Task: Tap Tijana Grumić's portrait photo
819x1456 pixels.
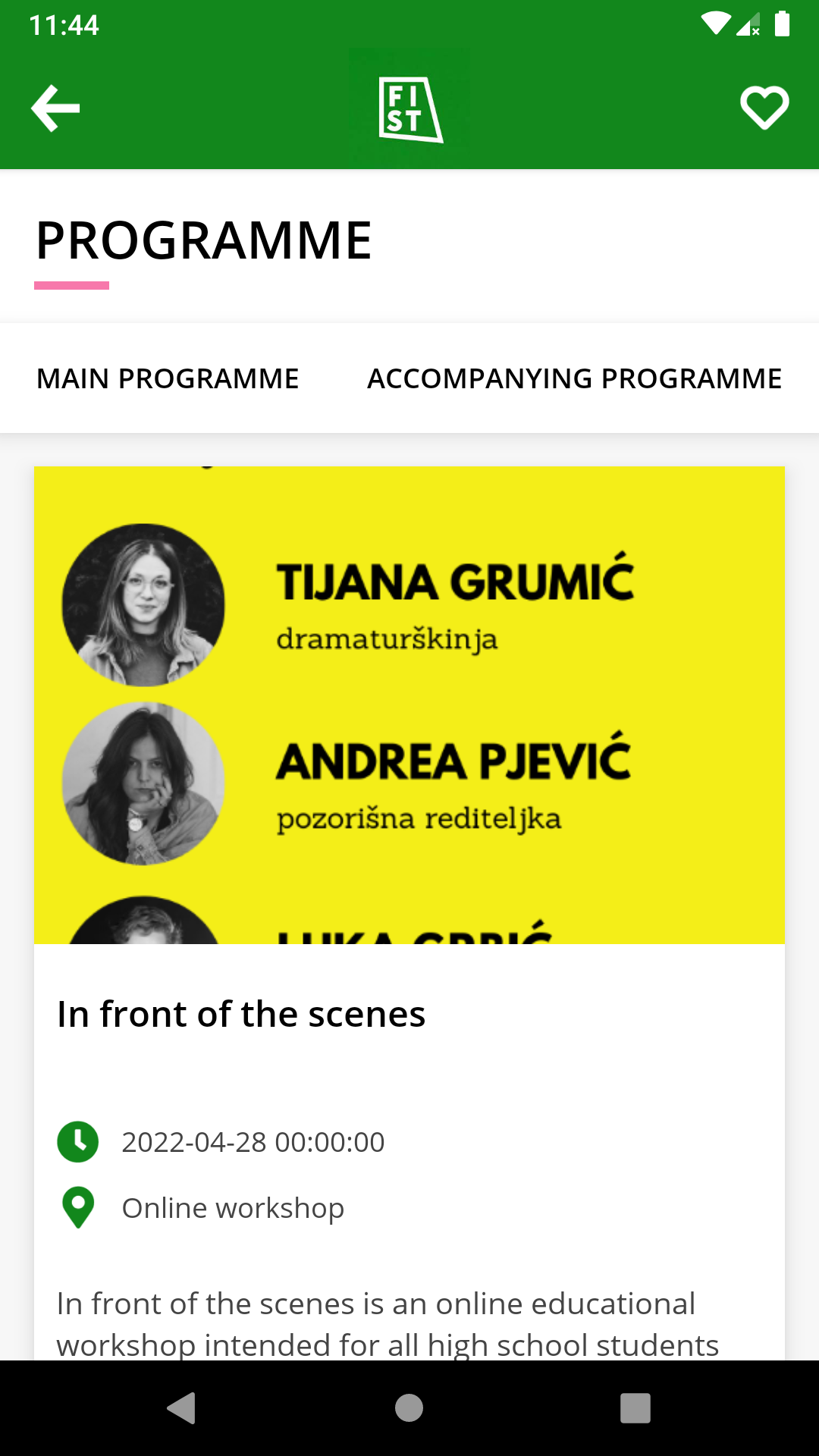Action: 143,604
